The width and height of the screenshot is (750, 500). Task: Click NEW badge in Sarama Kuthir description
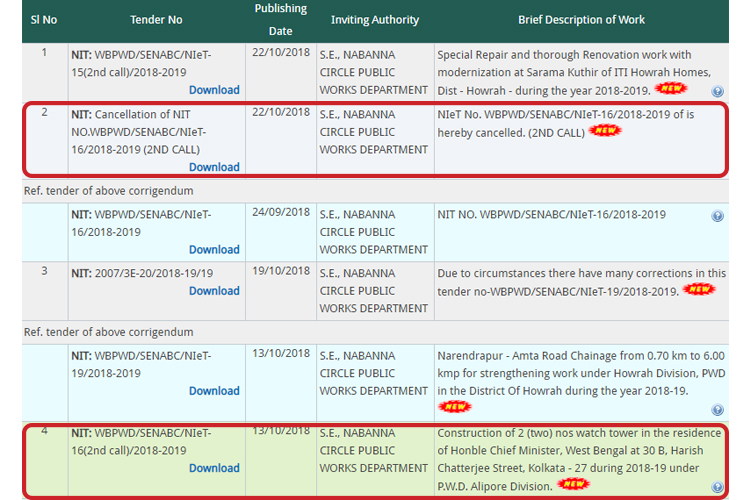coord(671,90)
